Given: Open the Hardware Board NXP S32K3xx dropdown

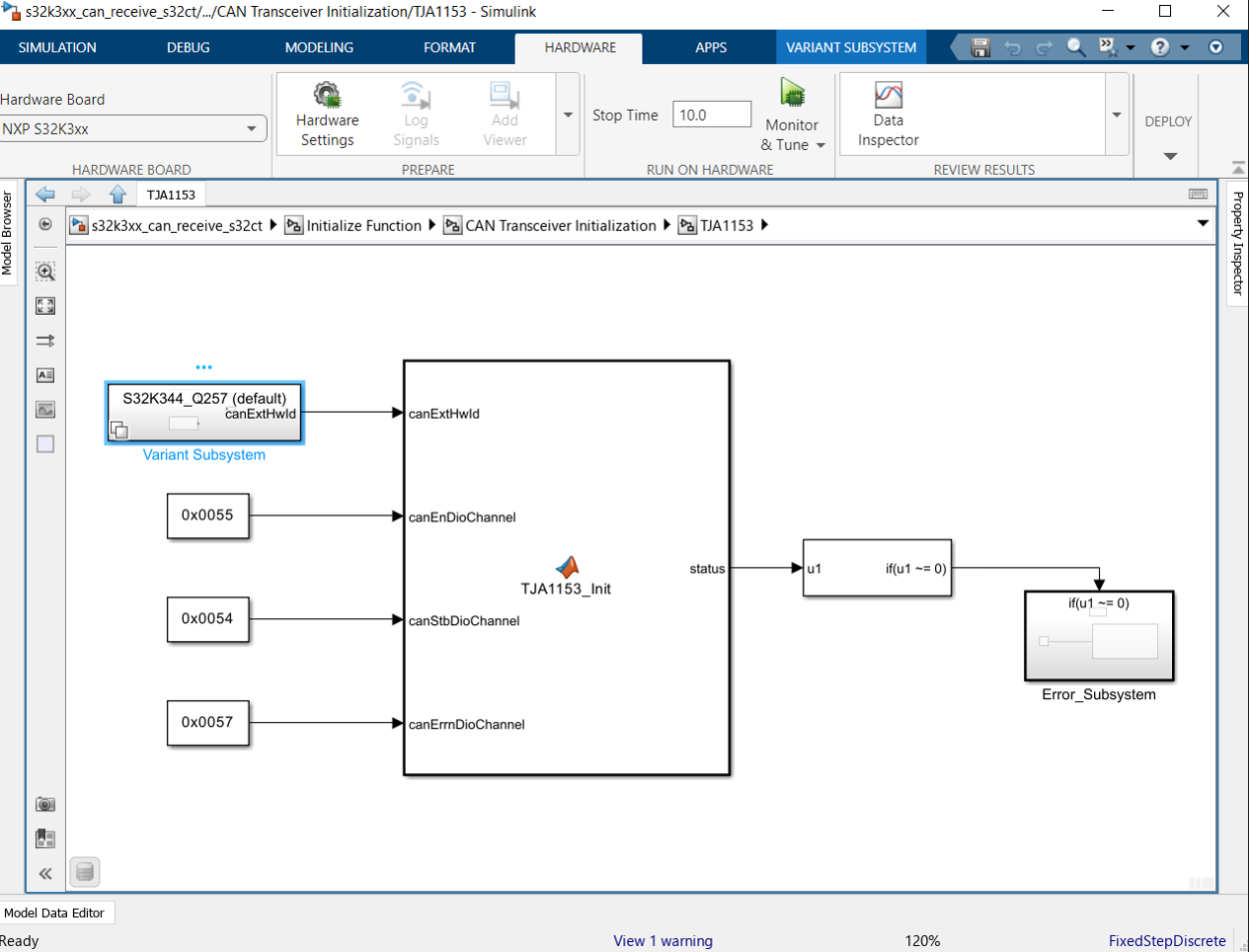Looking at the screenshot, I should (133, 128).
